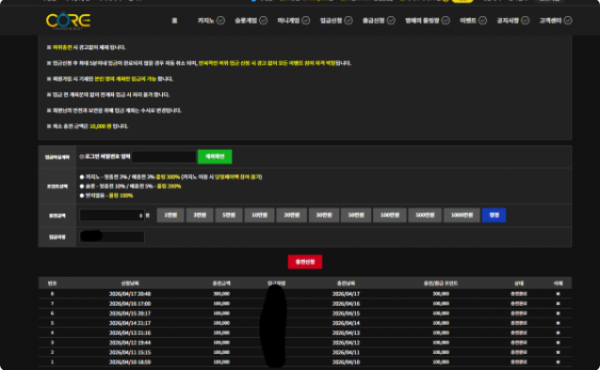The width and height of the screenshot is (600, 370).
Task: Click the red 충전신청 submit button
Action: pyautogui.click(x=305, y=262)
